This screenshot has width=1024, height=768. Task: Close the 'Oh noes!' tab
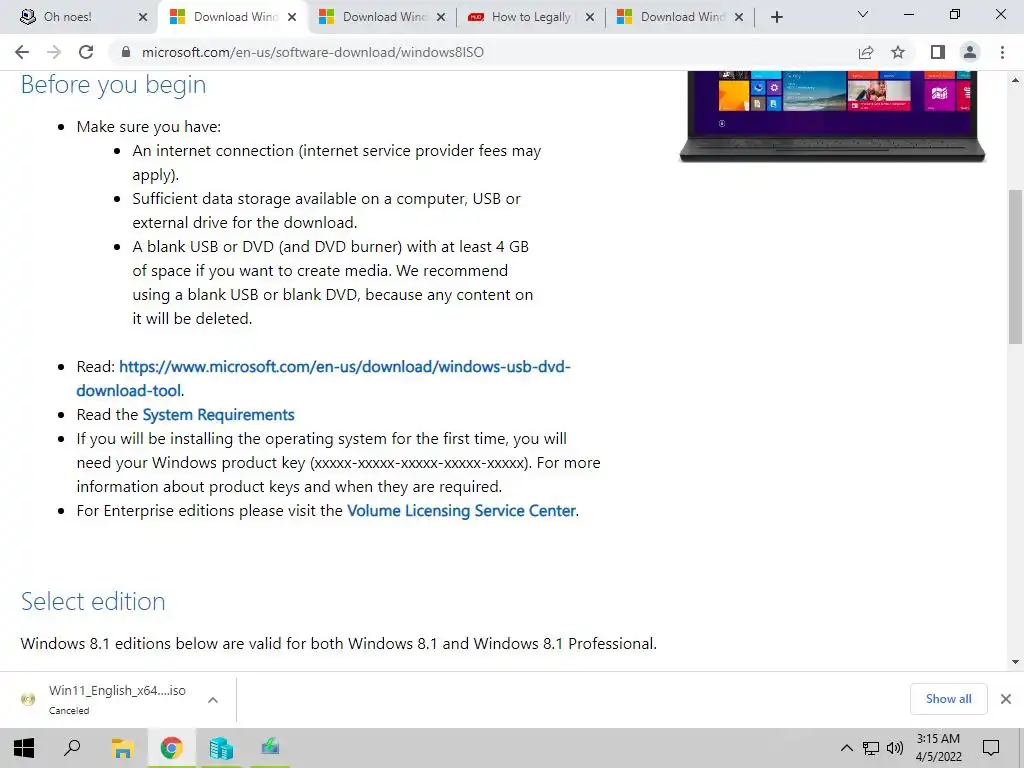pyautogui.click(x=143, y=17)
